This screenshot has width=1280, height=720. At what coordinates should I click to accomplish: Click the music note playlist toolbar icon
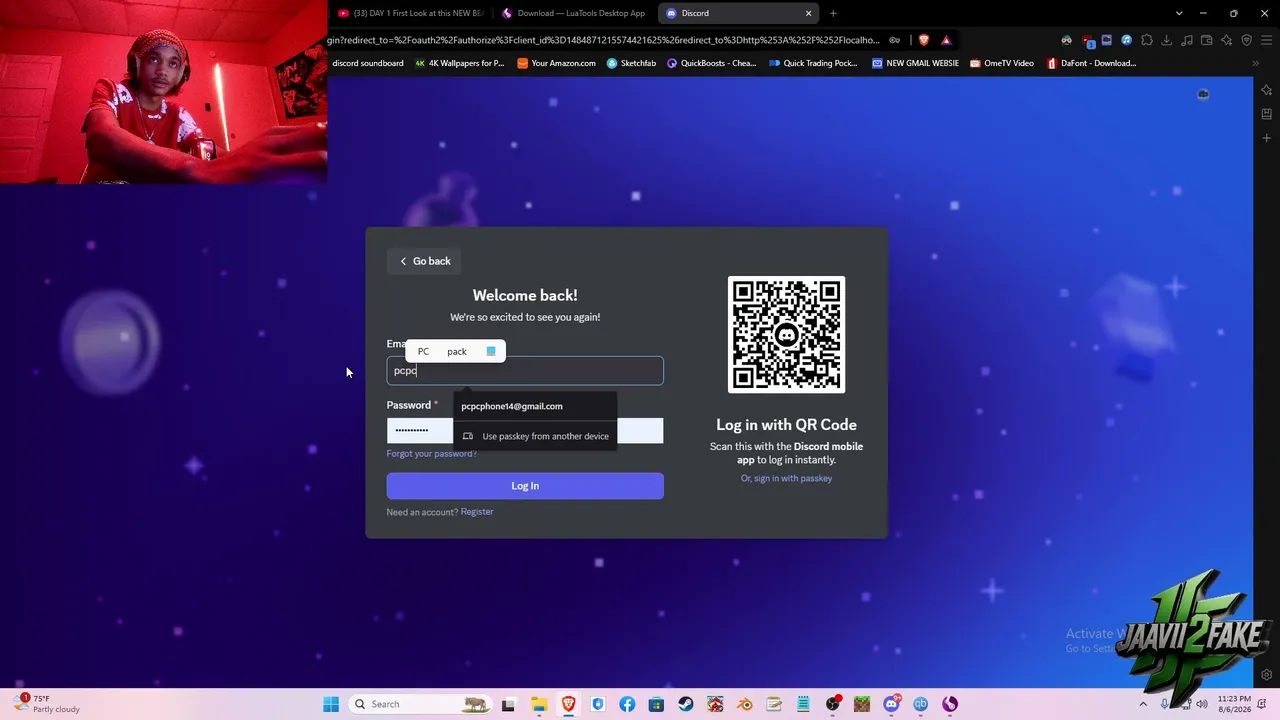[x=1186, y=40]
